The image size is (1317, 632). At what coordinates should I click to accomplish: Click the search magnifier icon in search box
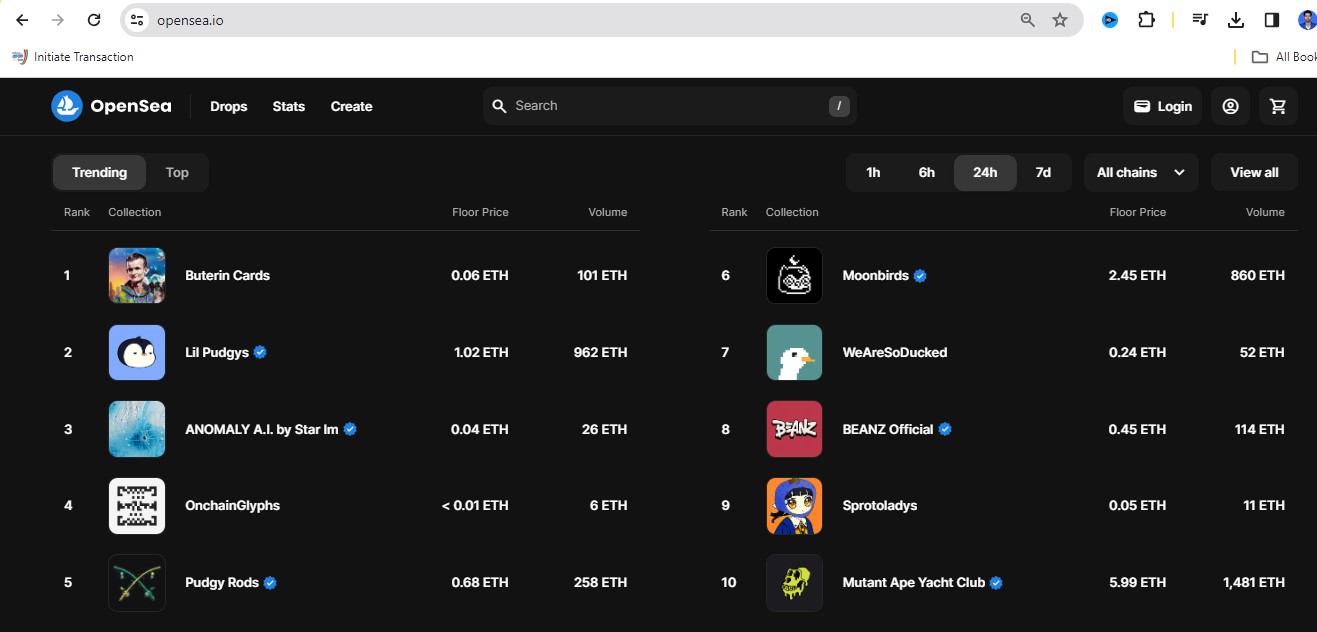click(500, 106)
